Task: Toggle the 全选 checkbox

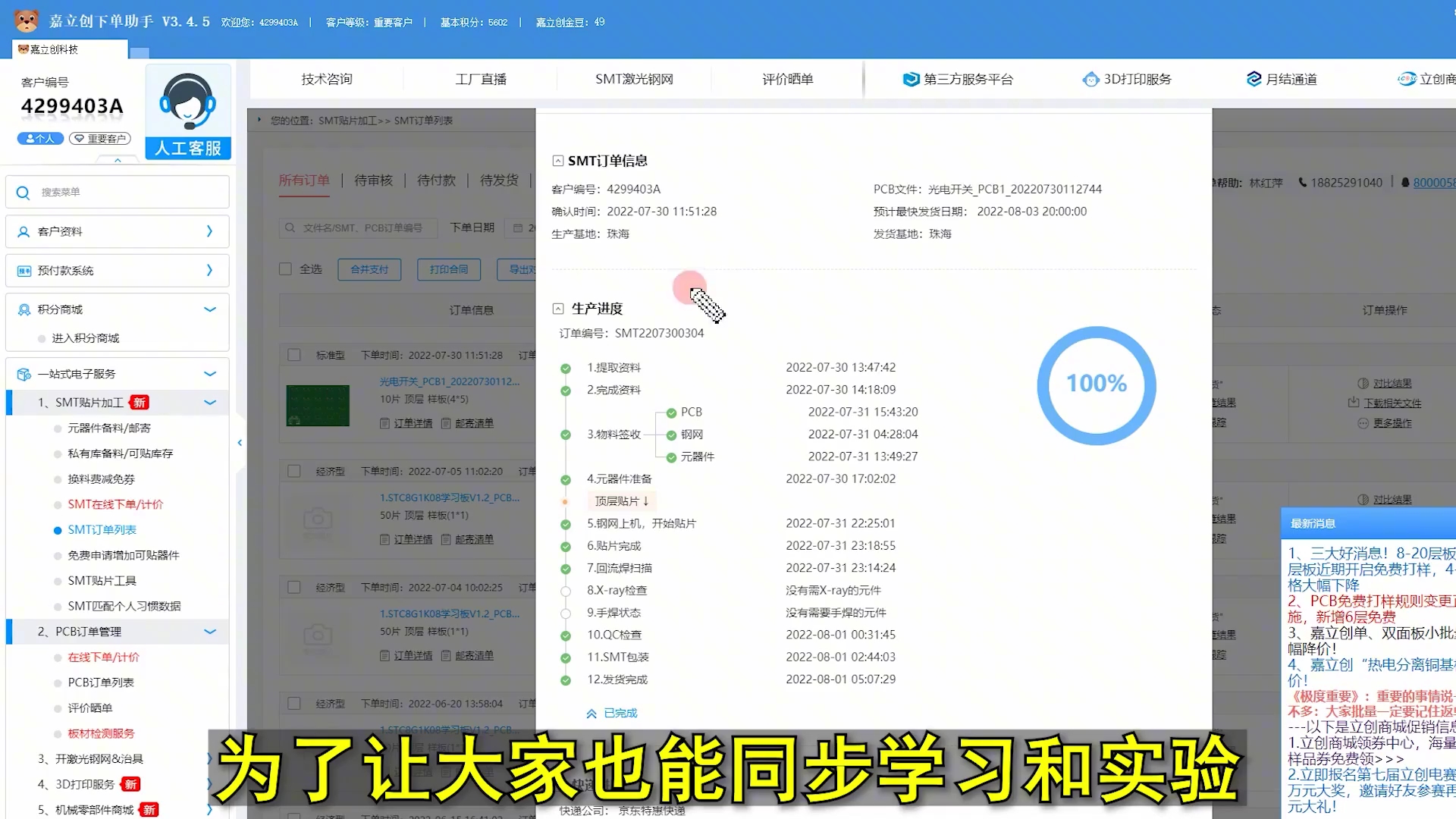Action: (x=286, y=268)
